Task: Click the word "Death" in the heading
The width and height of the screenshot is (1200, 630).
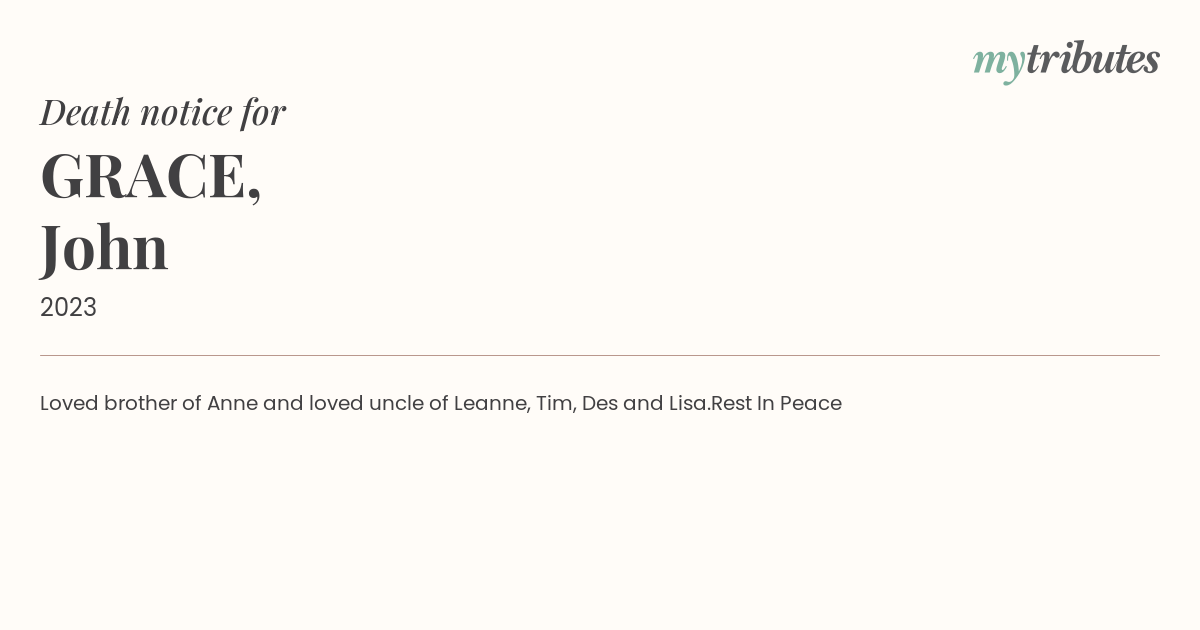Action: pos(86,113)
